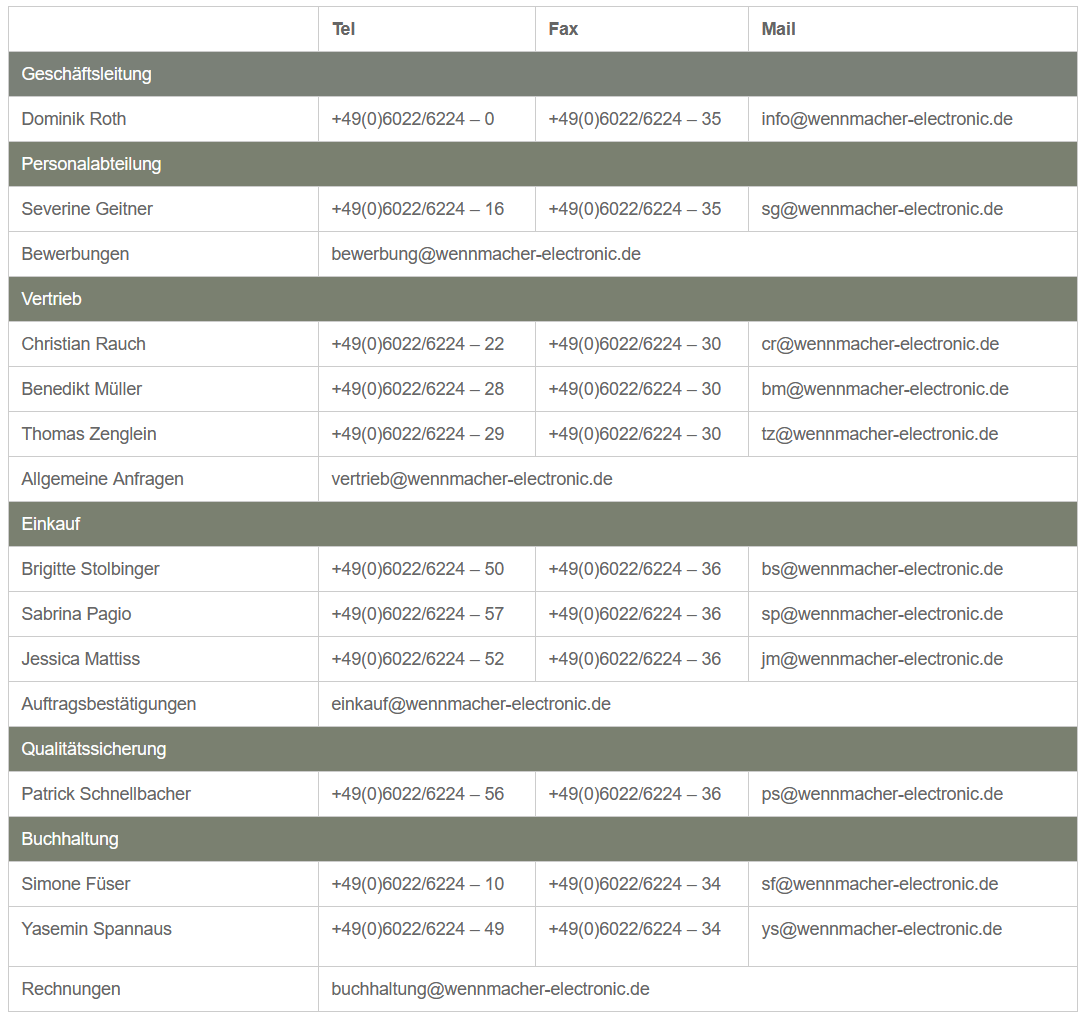Select the Fax column header
The width and height of the screenshot is (1086, 1016).
pos(563,29)
